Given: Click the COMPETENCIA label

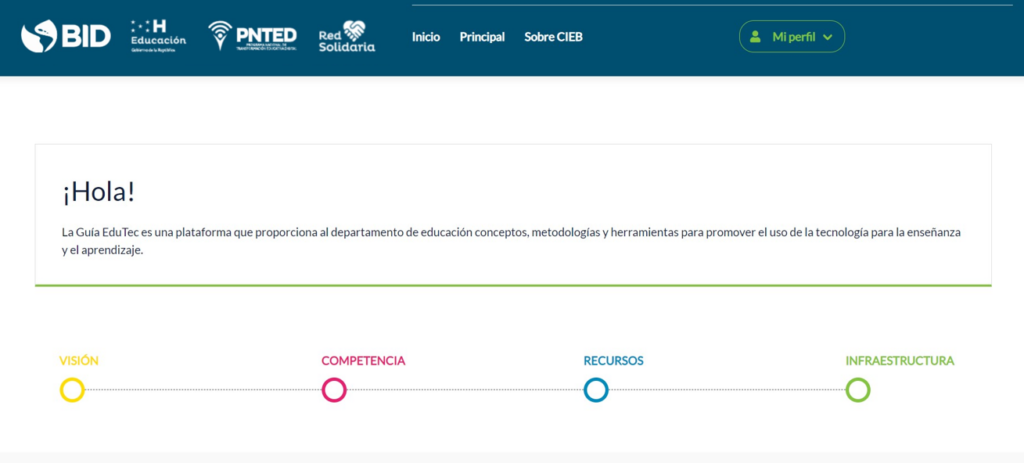Looking at the screenshot, I should [x=363, y=361].
